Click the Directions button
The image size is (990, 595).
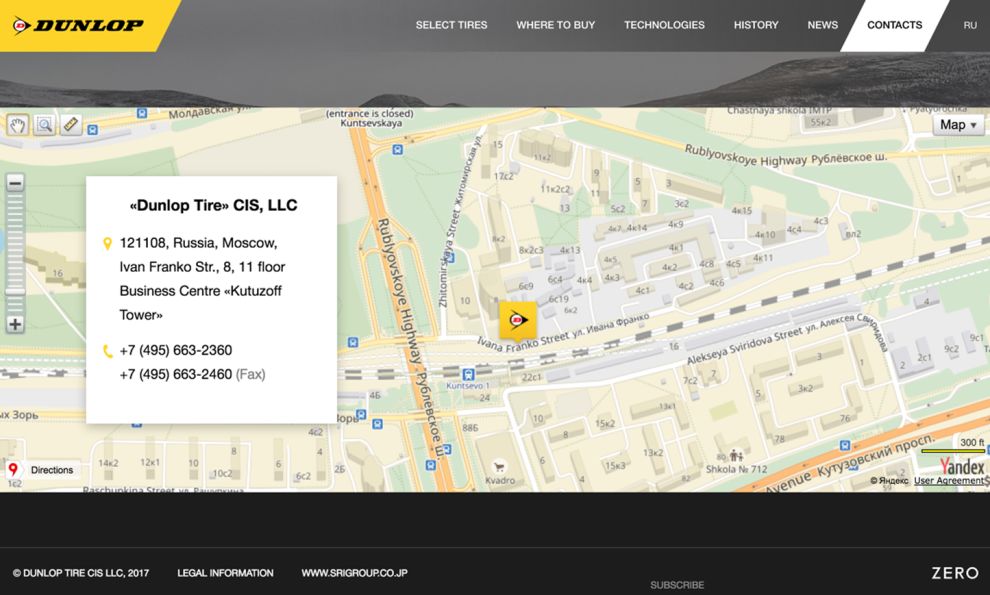(51, 469)
